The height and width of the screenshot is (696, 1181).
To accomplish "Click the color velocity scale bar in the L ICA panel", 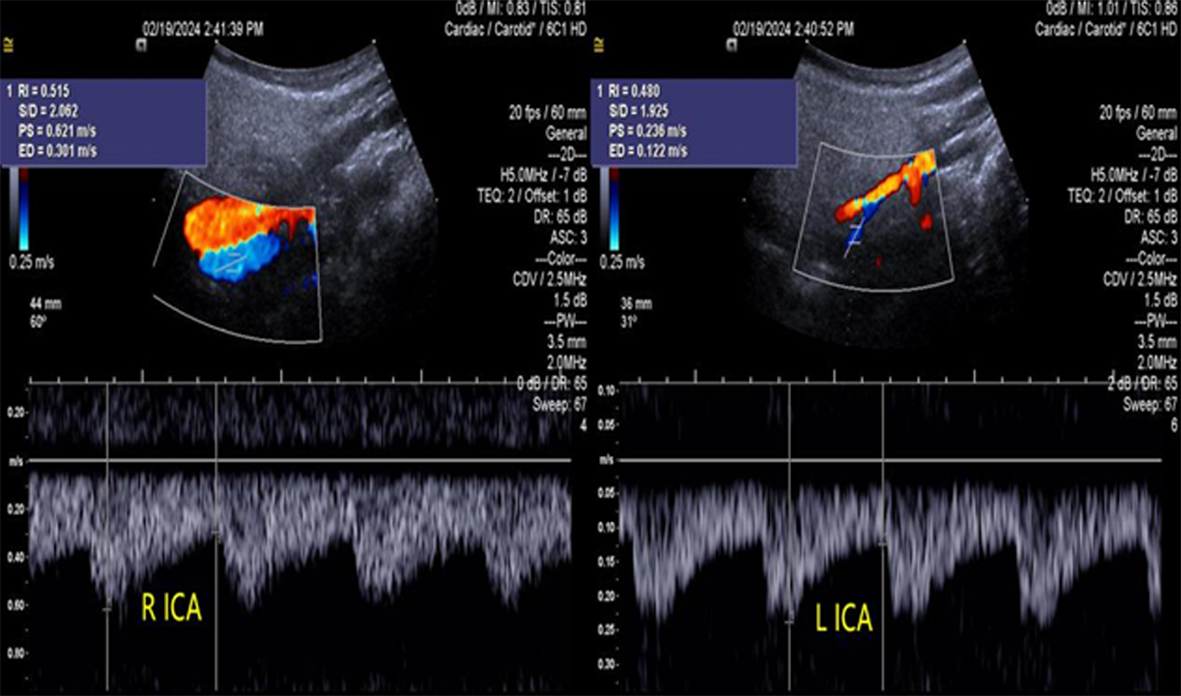I will click(613, 208).
